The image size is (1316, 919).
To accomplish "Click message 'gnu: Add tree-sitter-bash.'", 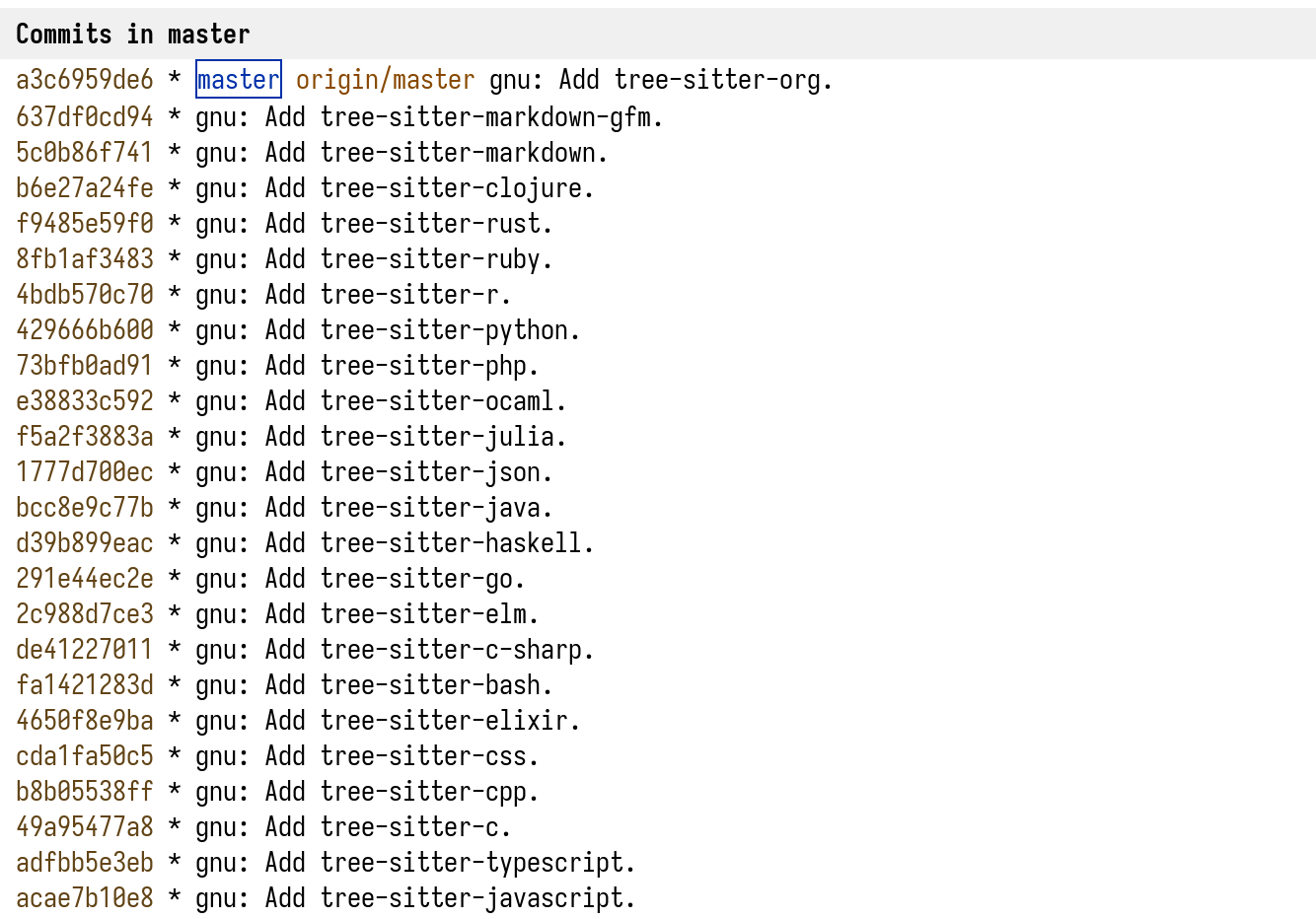I will pyautogui.click(x=374, y=685).
